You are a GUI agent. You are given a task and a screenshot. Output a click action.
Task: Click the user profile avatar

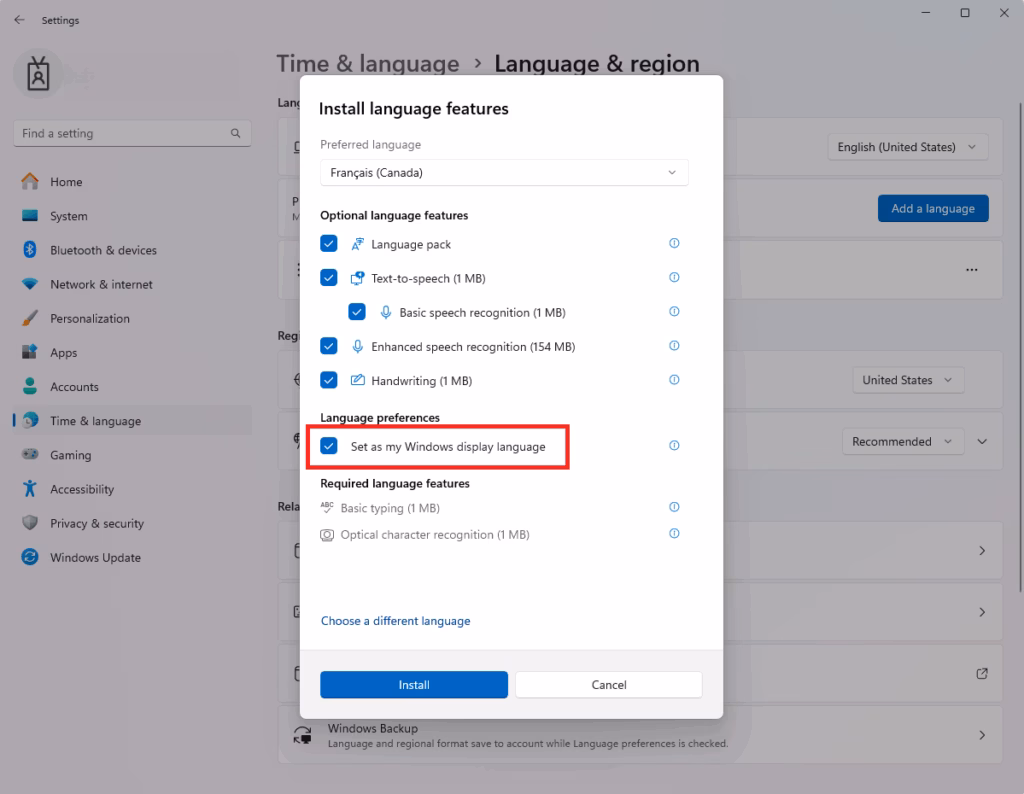(x=38, y=74)
